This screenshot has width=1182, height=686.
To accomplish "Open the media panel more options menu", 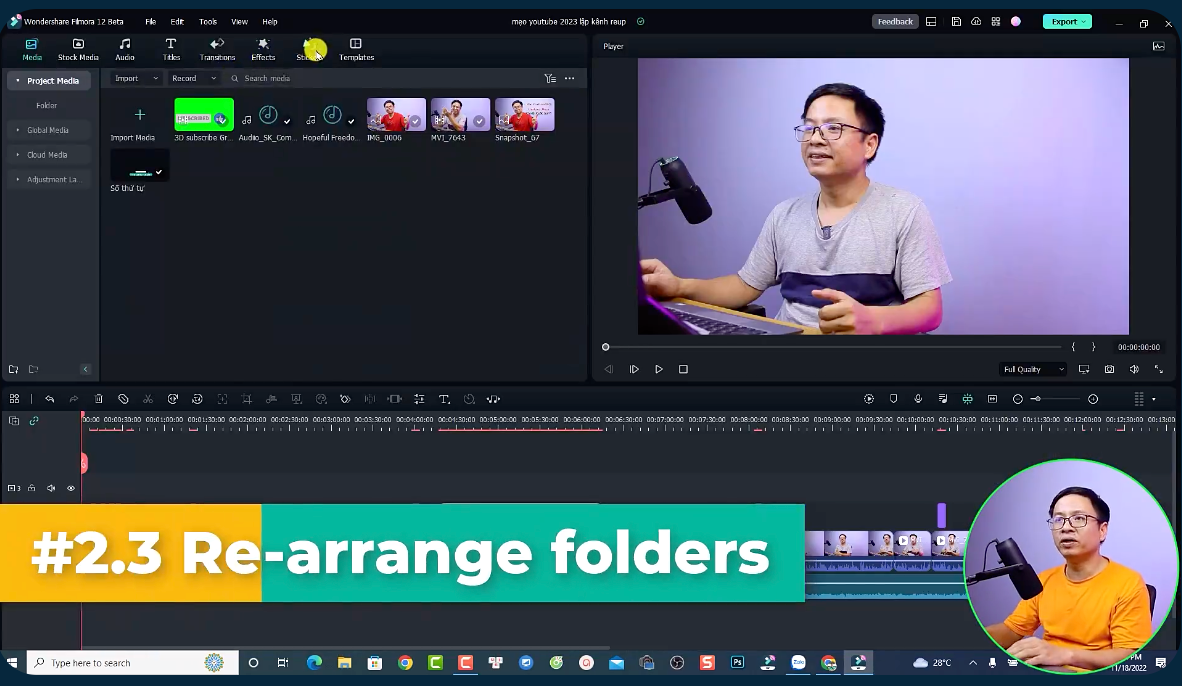I will coord(570,78).
